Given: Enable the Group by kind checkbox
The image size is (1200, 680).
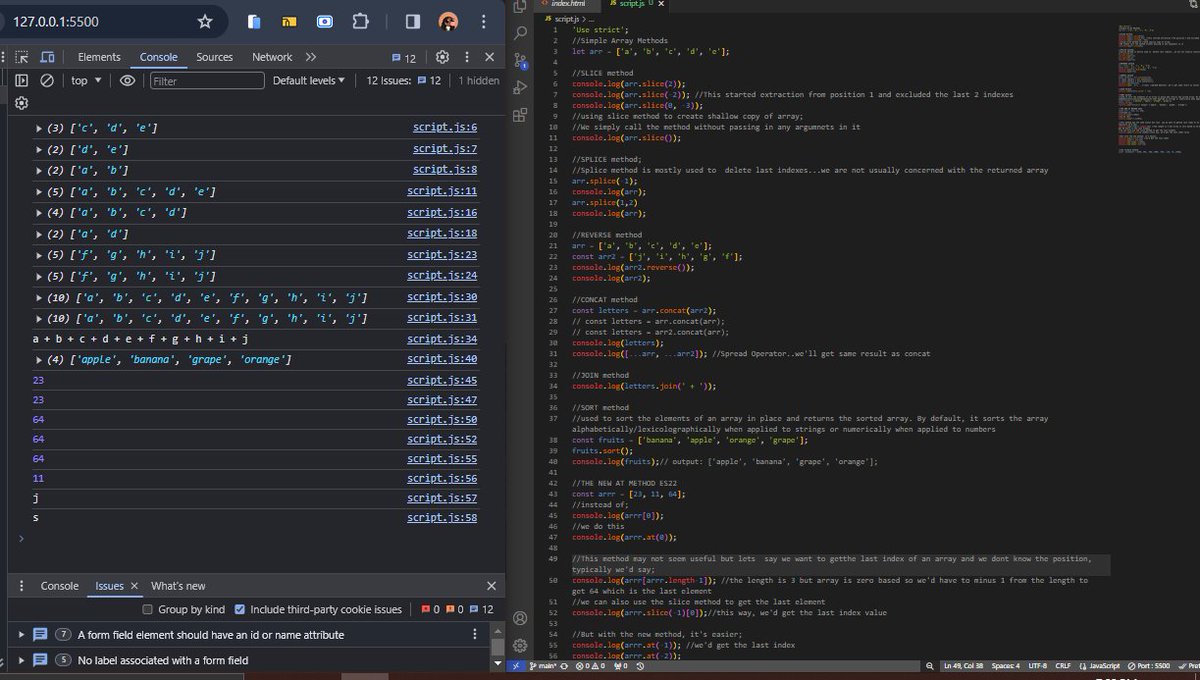Looking at the screenshot, I should (x=148, y=609).
